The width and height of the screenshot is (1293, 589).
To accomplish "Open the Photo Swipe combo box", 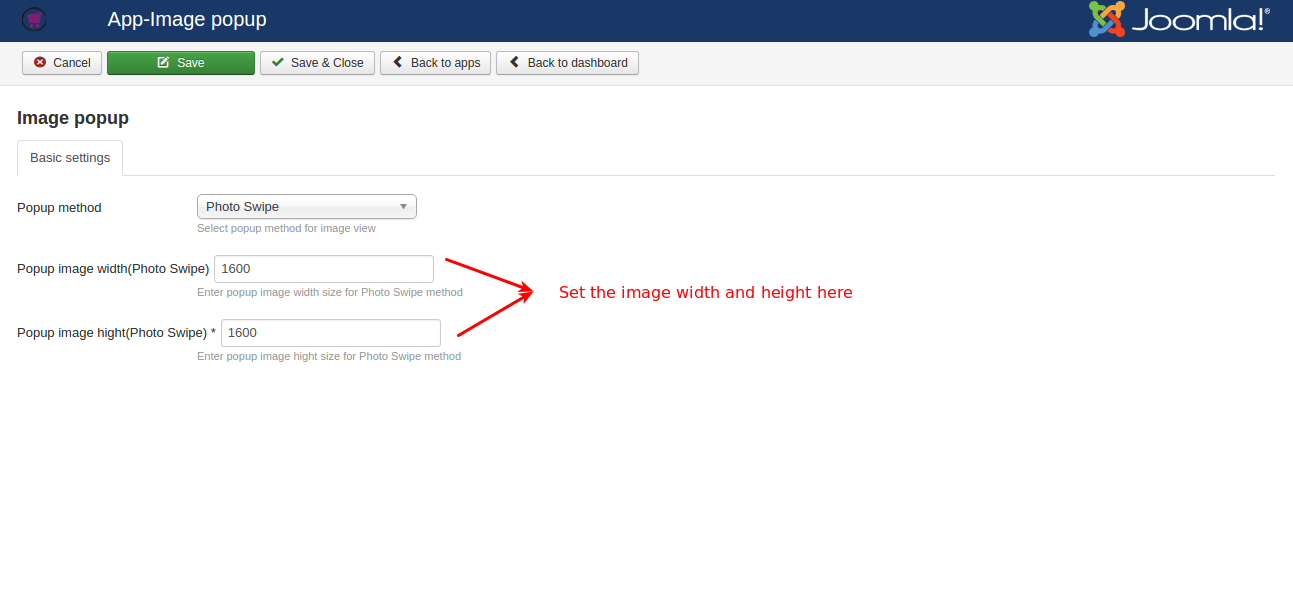I will coord(300,207).
